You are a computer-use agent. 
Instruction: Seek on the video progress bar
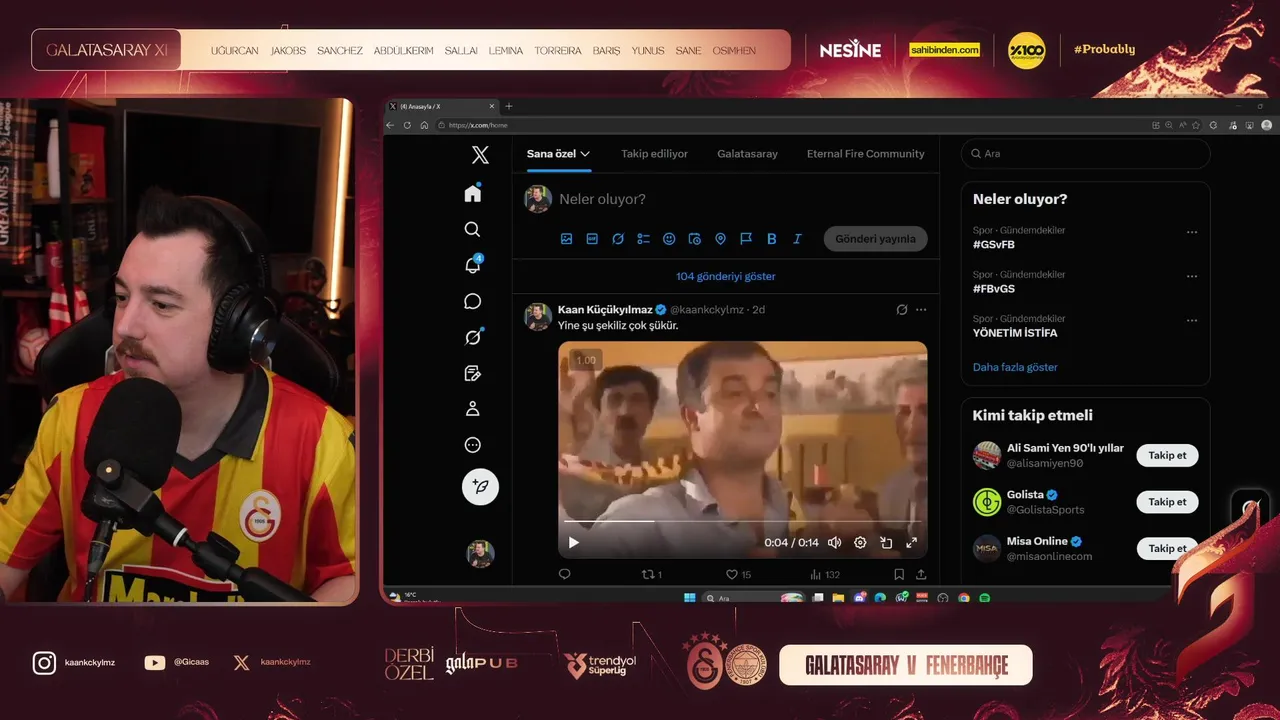point(741,522)
